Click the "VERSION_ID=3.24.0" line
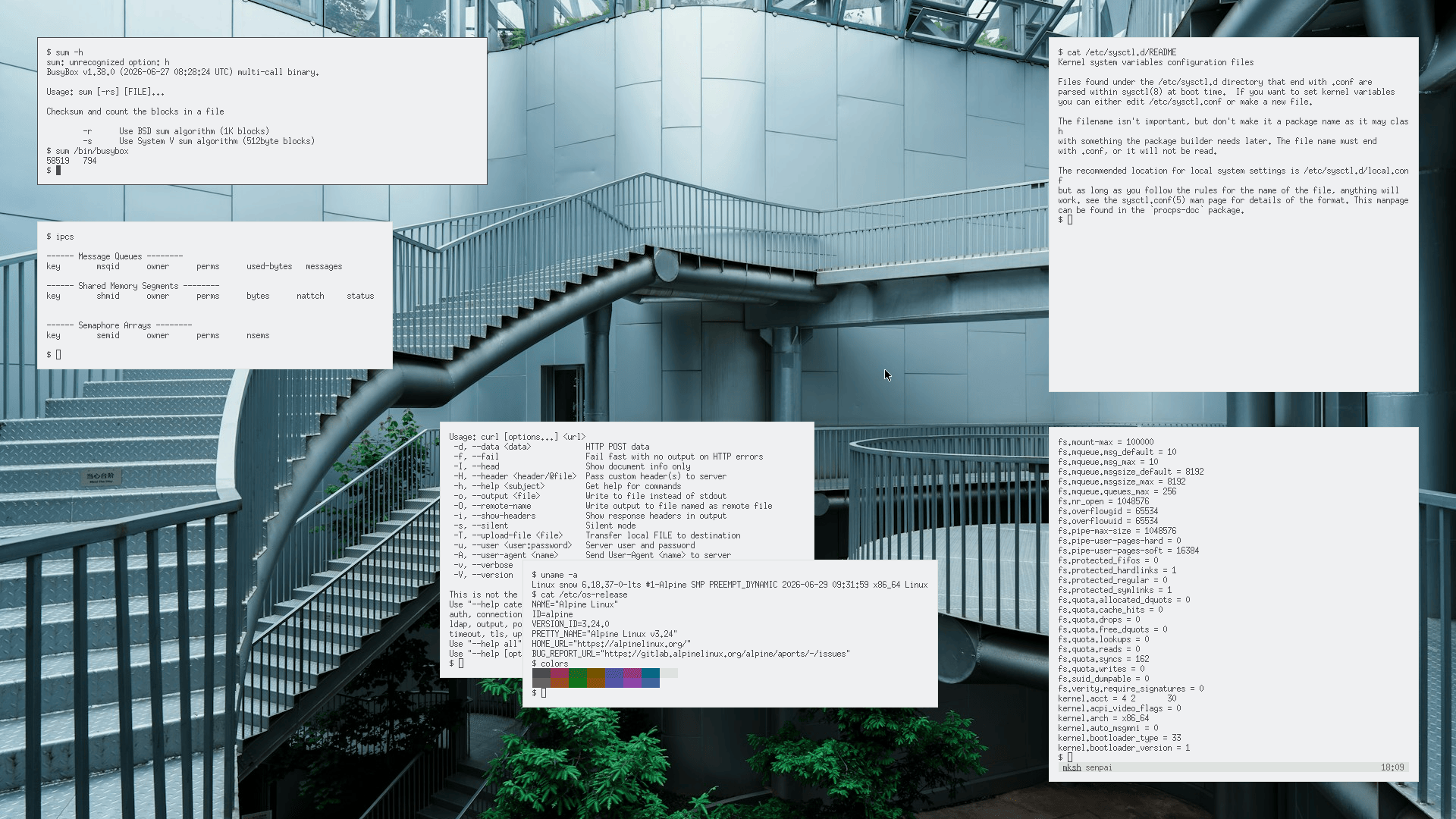The height and width of the screenshot is (819, 1456). (570, 624)
